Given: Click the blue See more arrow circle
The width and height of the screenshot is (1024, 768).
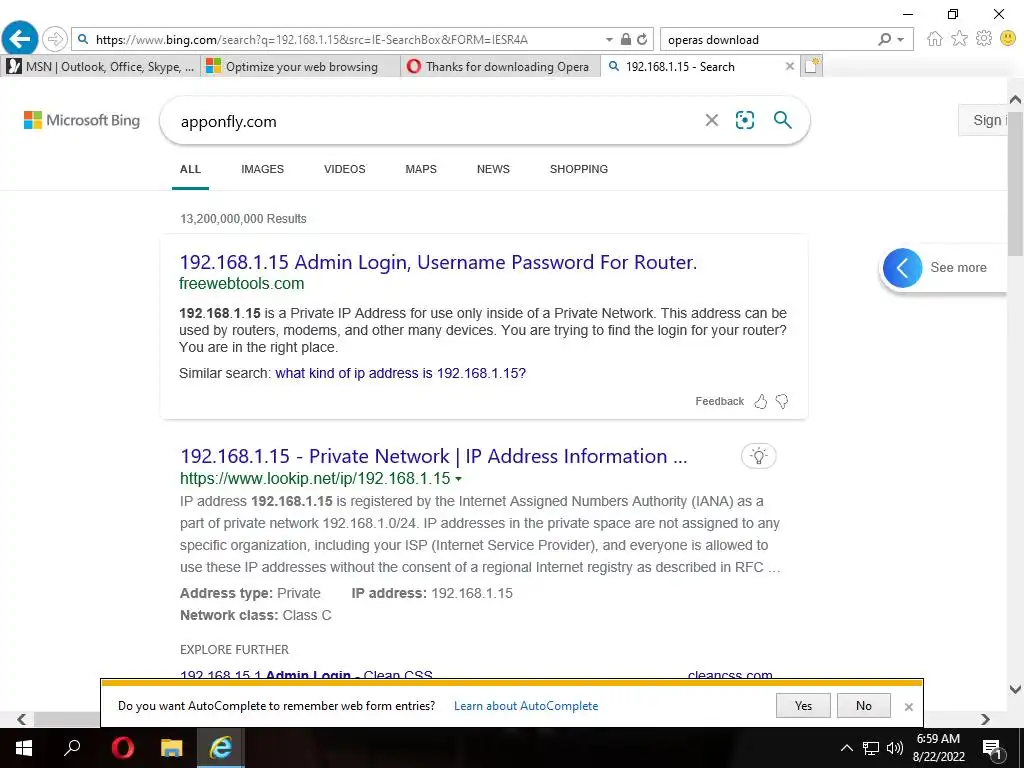Looking at the screenshot, I should (903, 268).
